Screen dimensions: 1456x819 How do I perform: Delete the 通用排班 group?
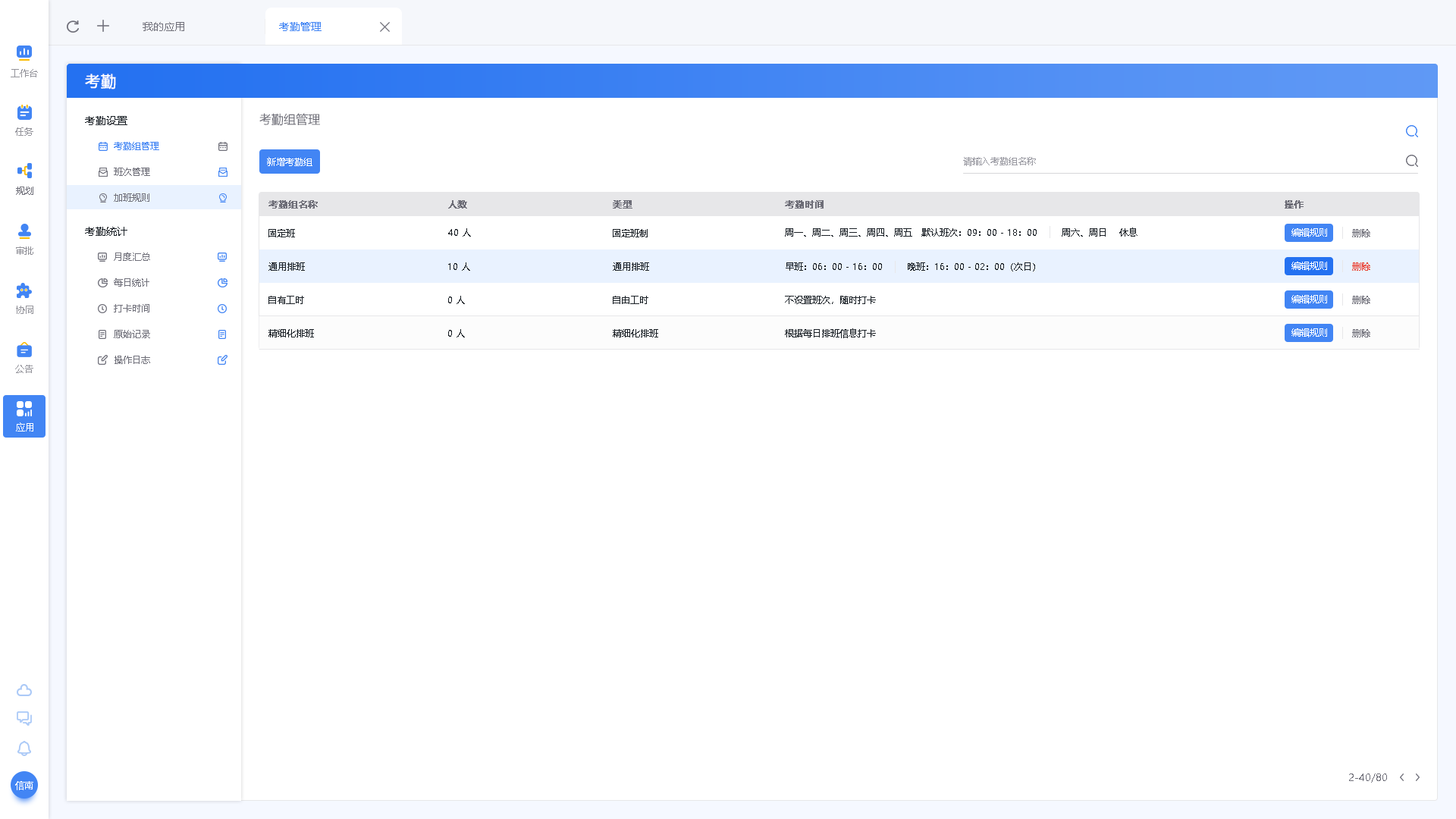click(1360, 266)
